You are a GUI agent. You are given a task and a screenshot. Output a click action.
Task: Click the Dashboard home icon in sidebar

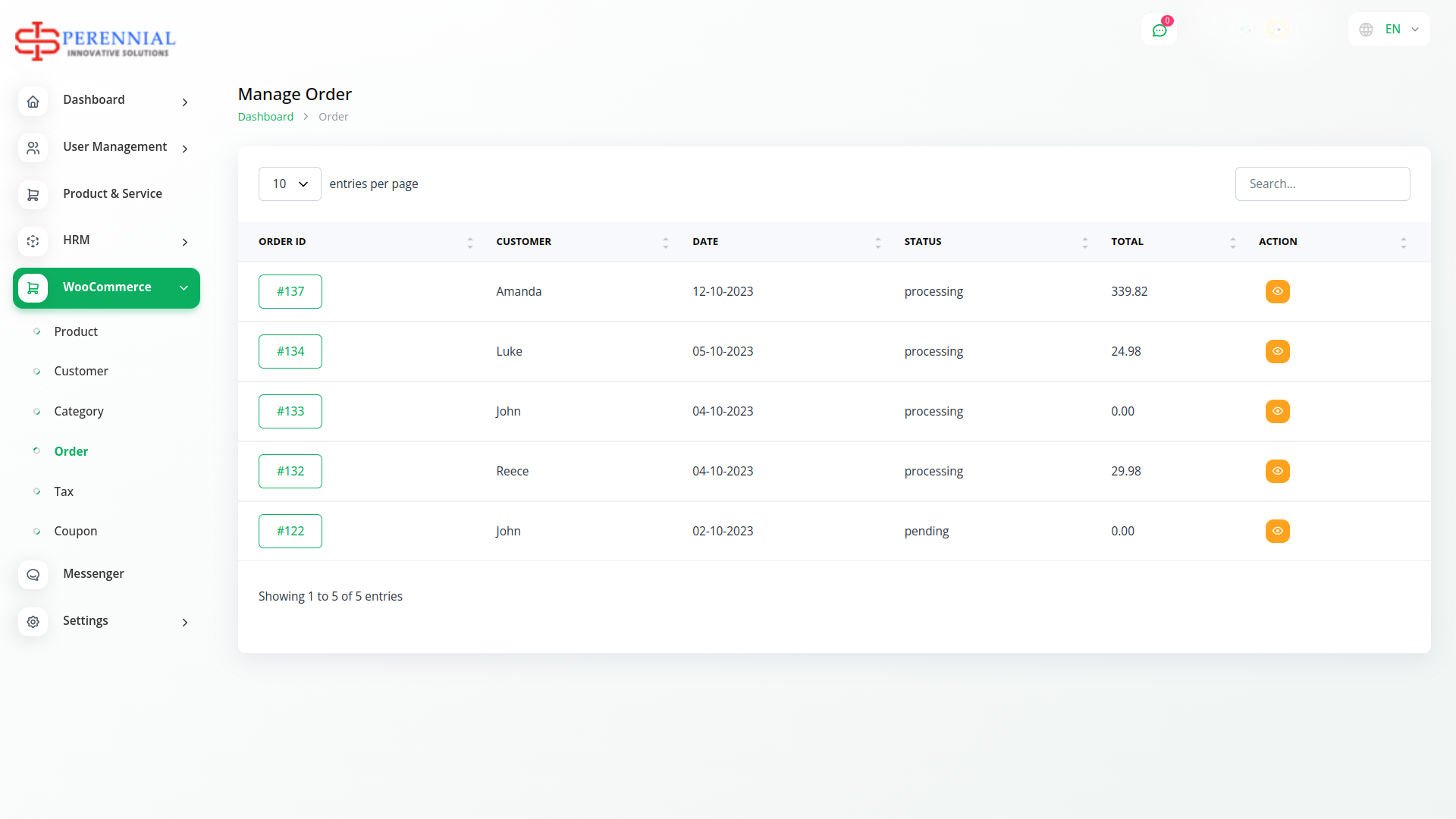33,102
